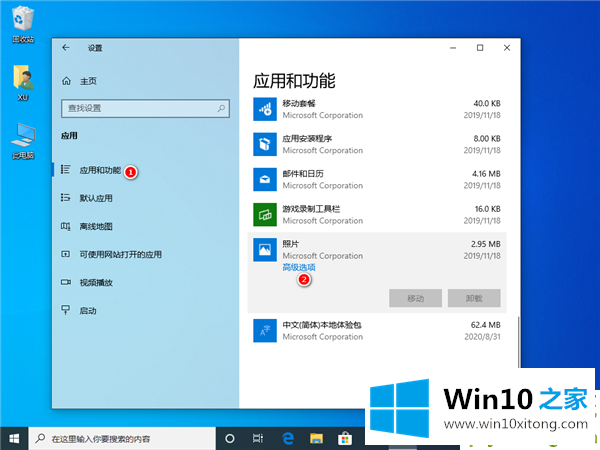
Task: Select the 移动套餐 app icon
Action: [x=265, y=109]
